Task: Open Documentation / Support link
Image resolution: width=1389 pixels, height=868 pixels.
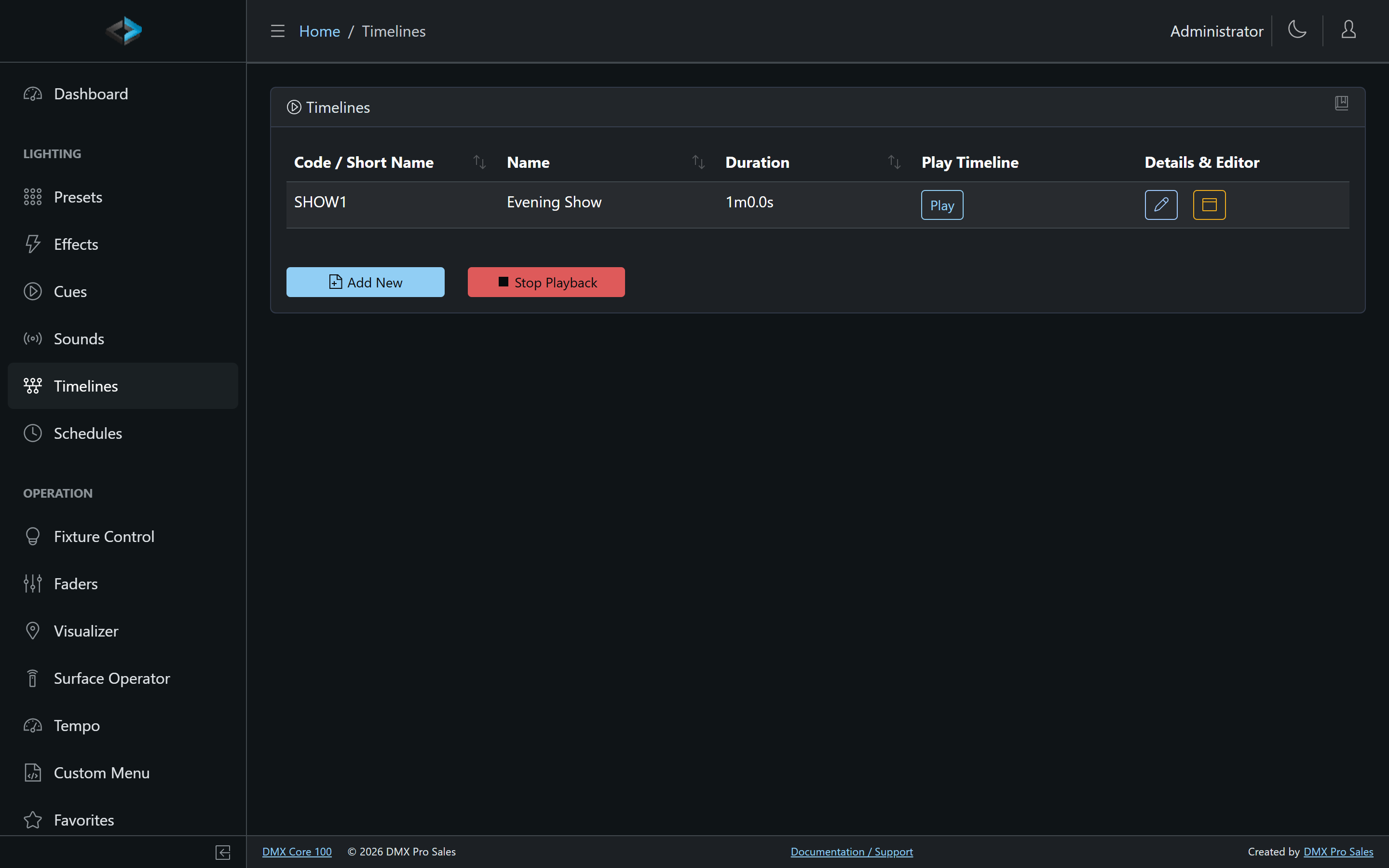Action: click(x=851, y=851)
